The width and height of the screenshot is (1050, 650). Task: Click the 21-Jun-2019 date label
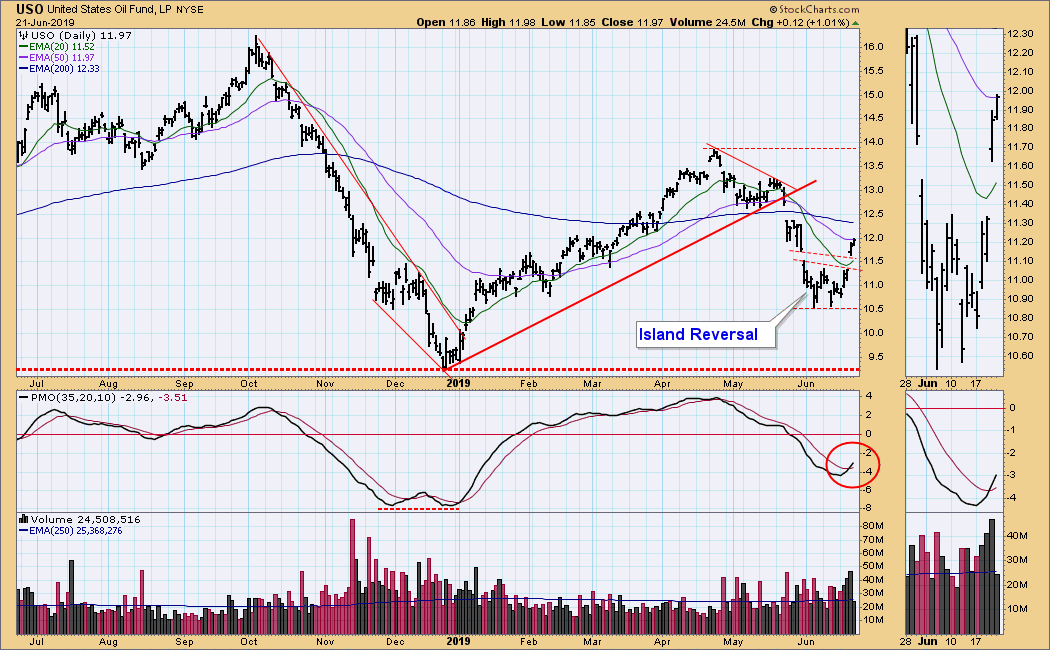pyautogui.click(x=46, y=22)
